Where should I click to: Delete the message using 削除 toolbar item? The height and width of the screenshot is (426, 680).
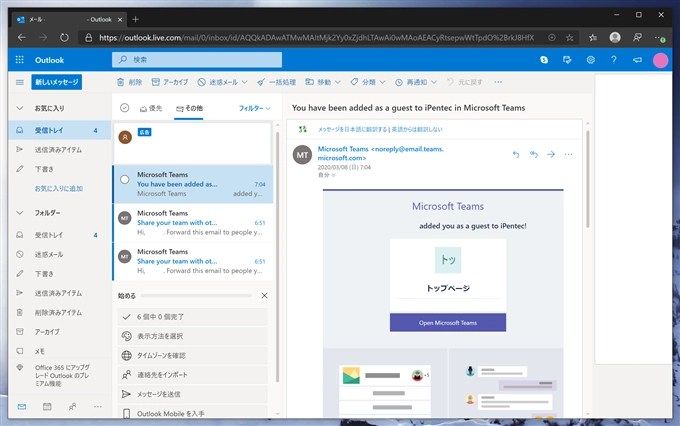[x=129, y=82]
